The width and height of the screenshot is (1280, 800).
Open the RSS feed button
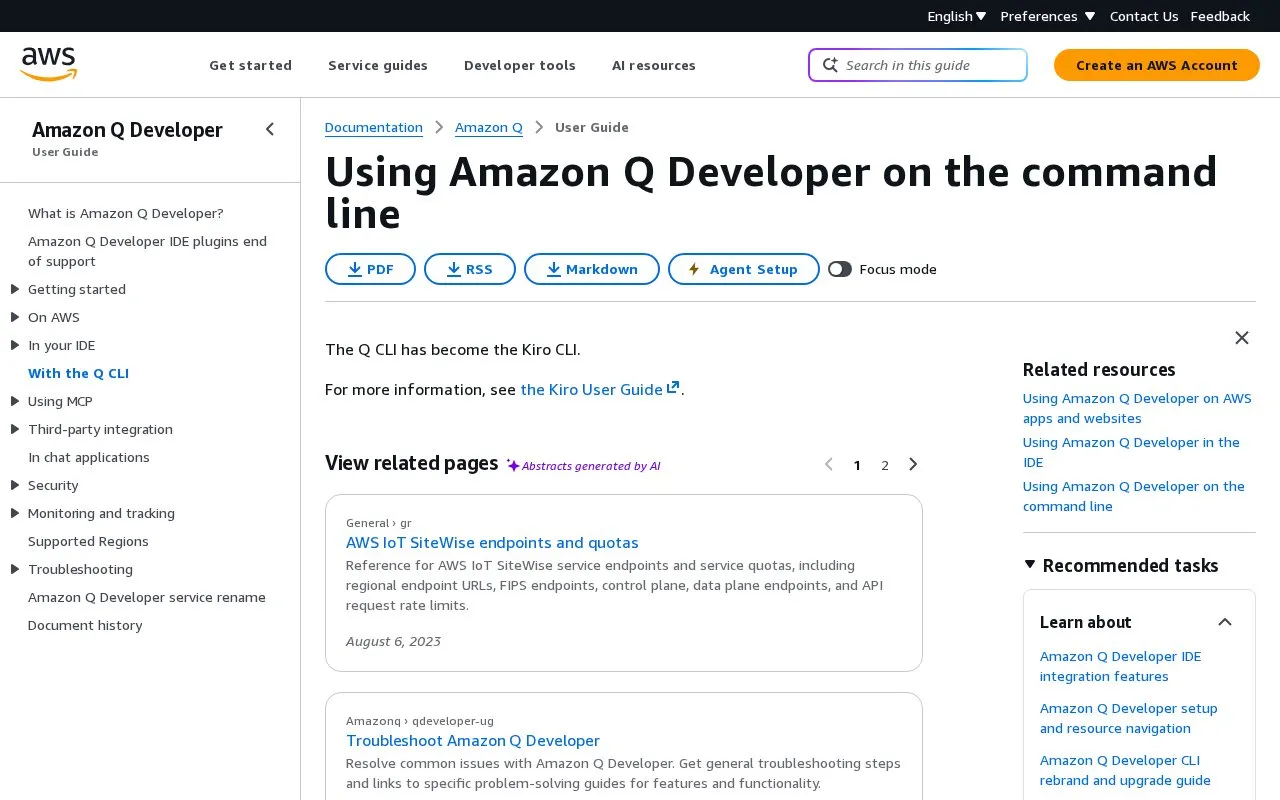tap(470, 269)
